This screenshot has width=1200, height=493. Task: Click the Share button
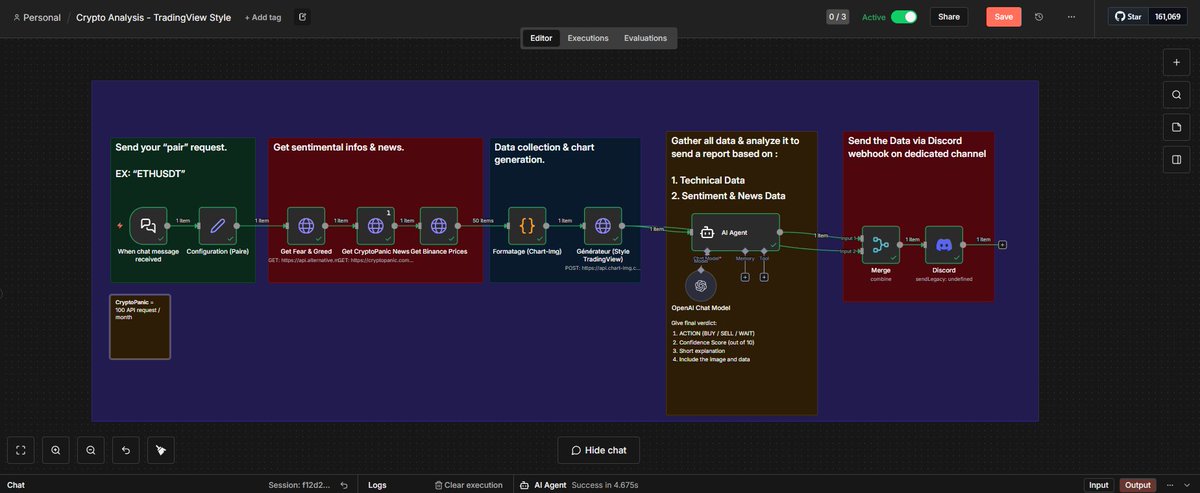(949, 17)
